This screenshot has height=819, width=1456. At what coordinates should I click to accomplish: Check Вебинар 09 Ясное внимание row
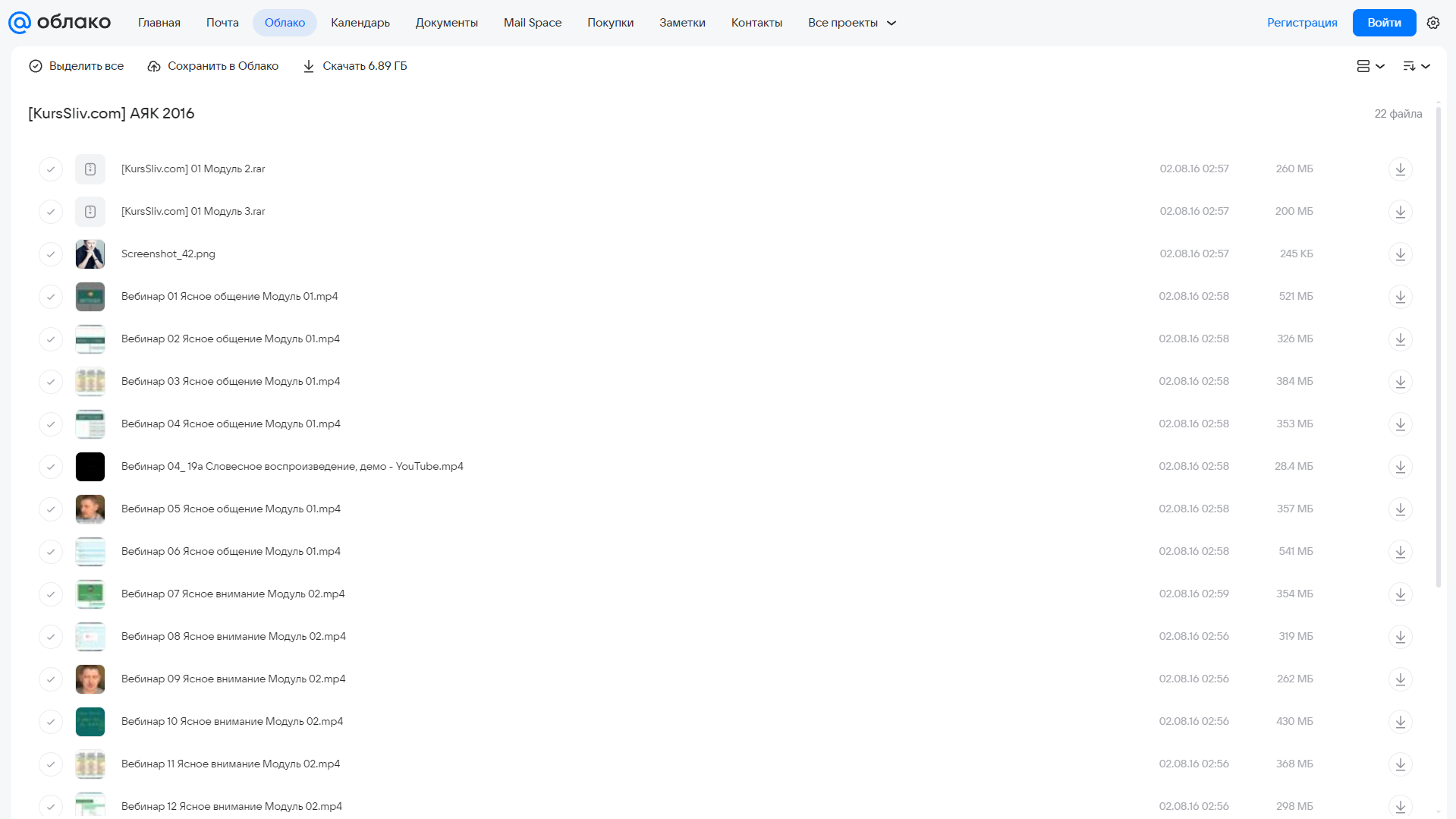pyautogui.click(x=51, y=679)
